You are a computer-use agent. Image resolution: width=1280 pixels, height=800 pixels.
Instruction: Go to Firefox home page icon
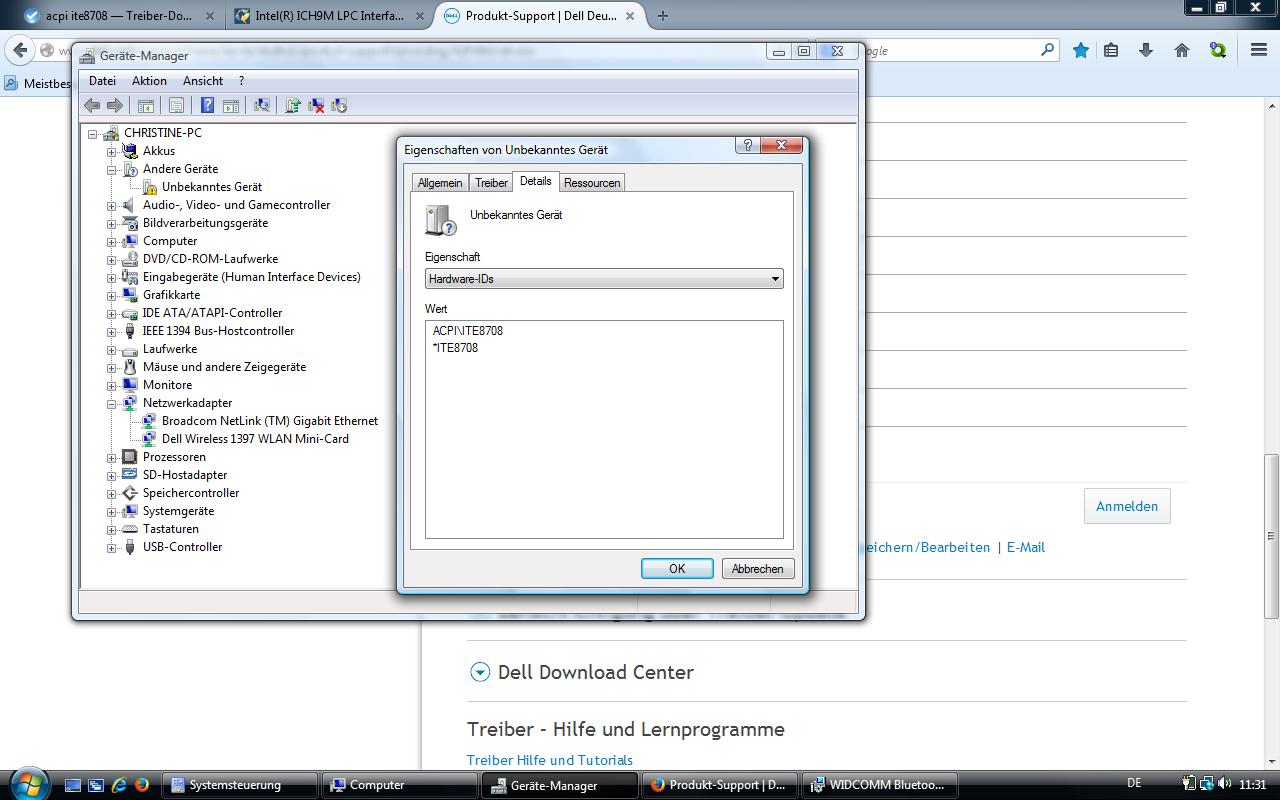coord(1182,50)
